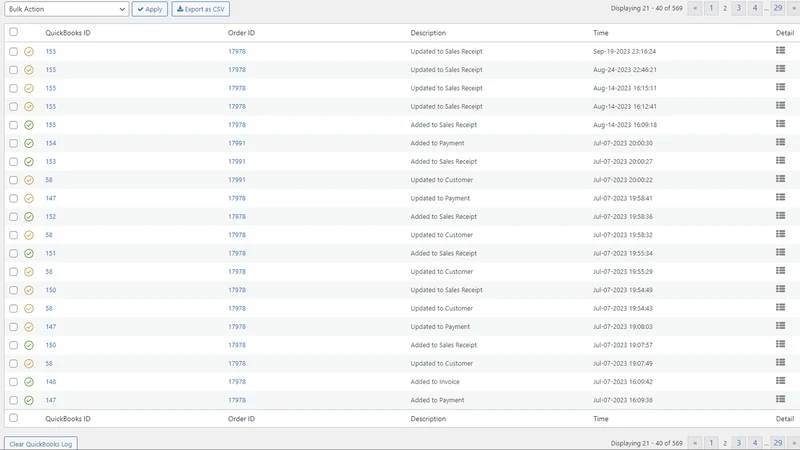Click QuickBooks ID column header at top
The image size is (800, 450).
pos(68,33)
